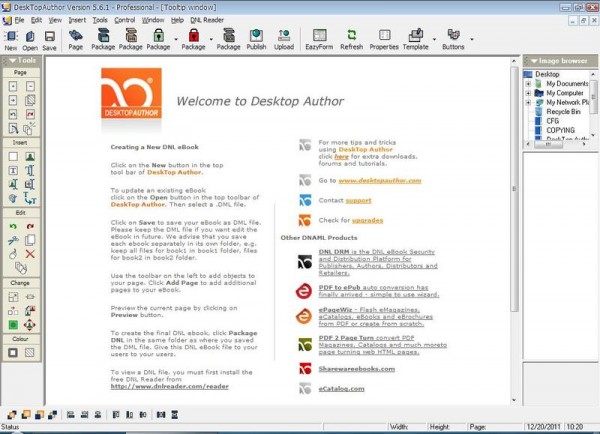This screenshot has width=600, height=434.
Task: Expand the My Computer tree node
Action: [x=528, y=93]
